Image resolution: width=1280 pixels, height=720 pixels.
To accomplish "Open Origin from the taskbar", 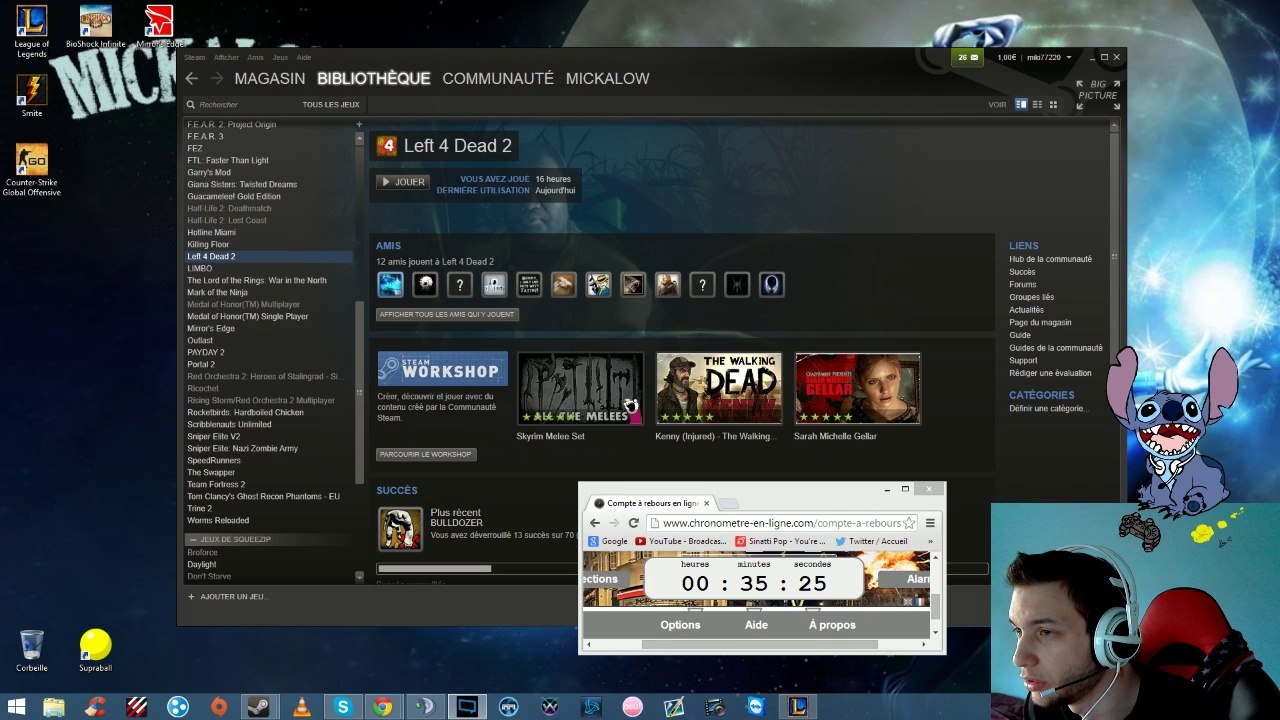I will point(219,707).
